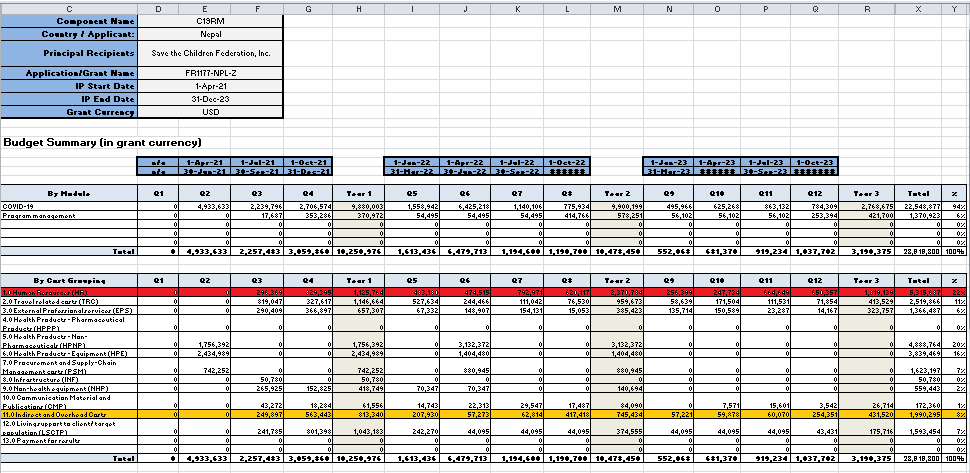This screenshot has width=970, height=473.
Task: Select Cost Grouping Year 2 total 10,478,450
Action: [x=617, y=459]
